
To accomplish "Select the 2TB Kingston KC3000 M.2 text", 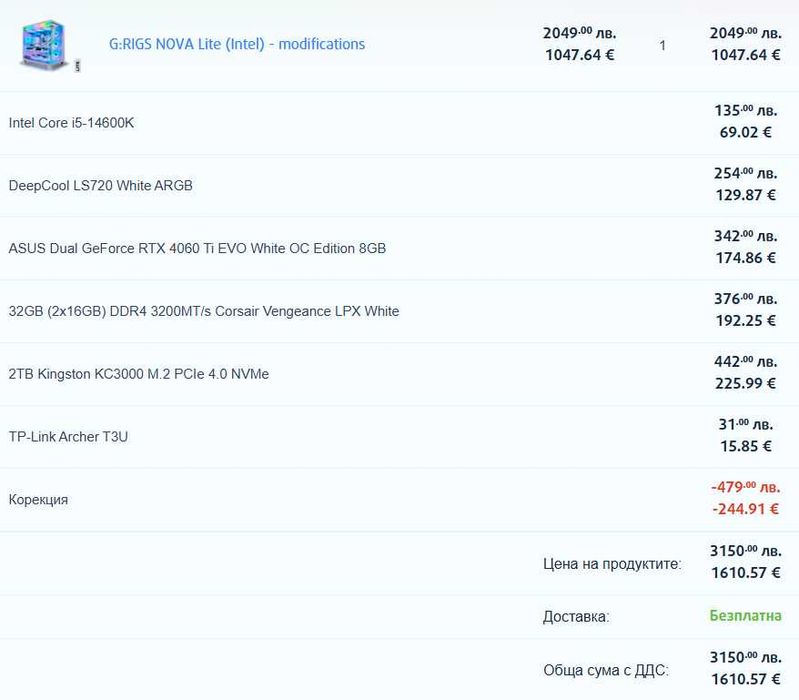I will point(139,374).
